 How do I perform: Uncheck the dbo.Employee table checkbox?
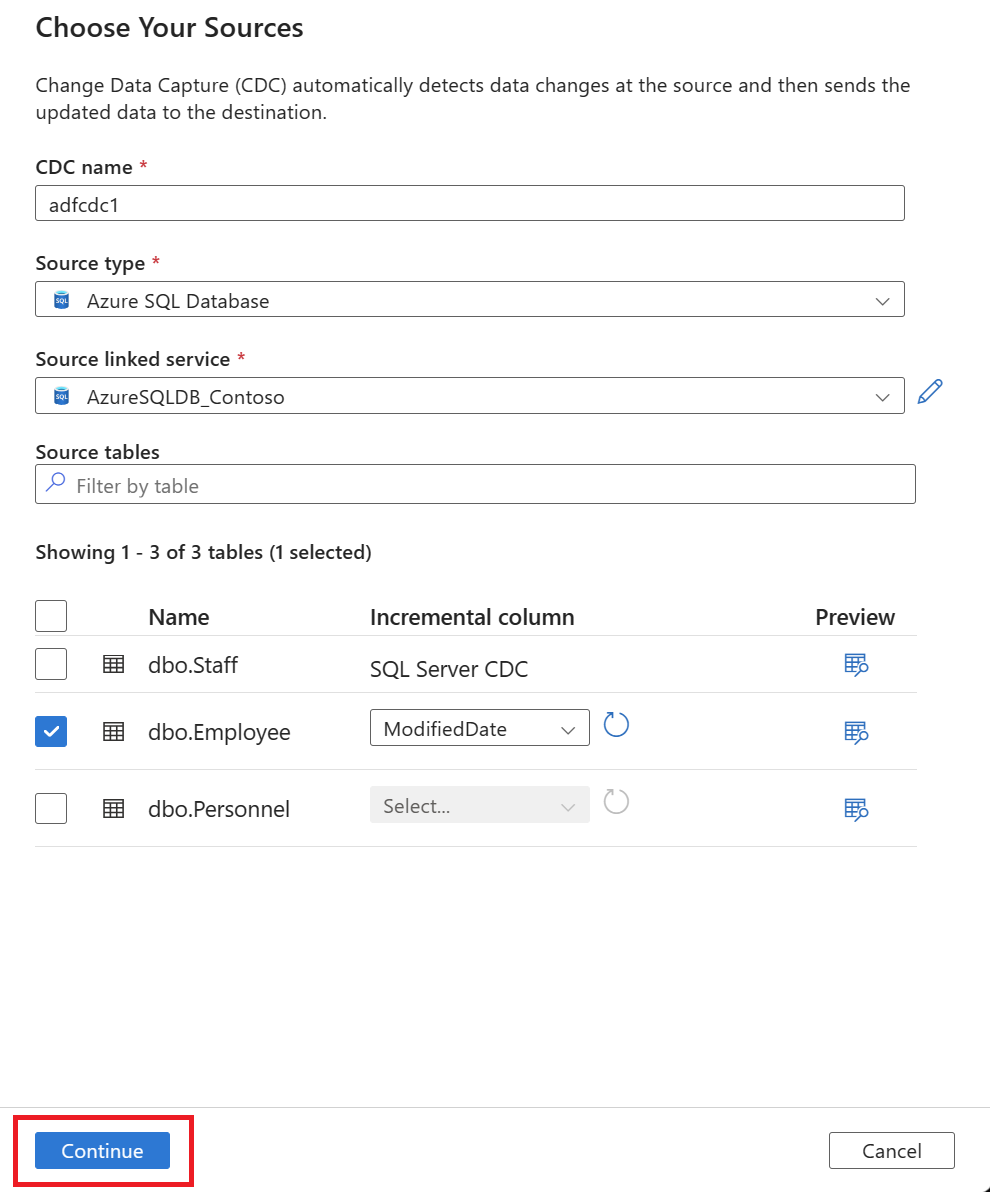(x=51, y=731)
